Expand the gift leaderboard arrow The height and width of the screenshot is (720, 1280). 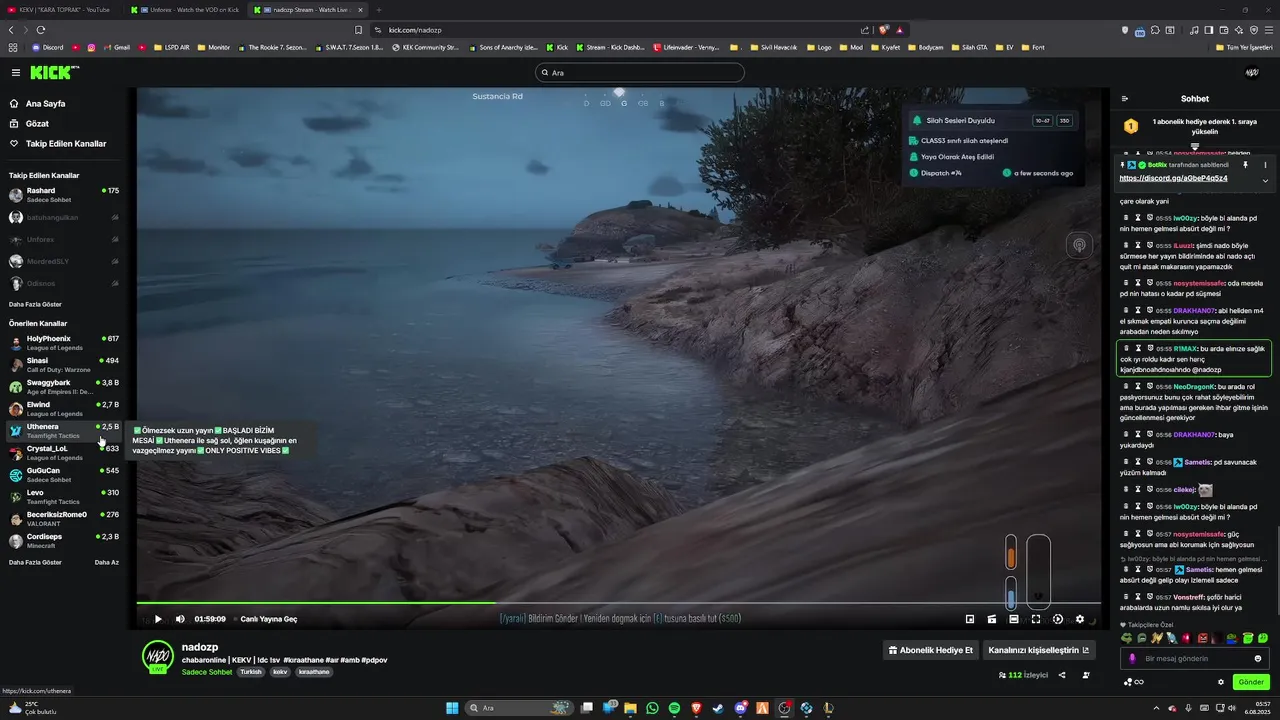click(1195, 146)
